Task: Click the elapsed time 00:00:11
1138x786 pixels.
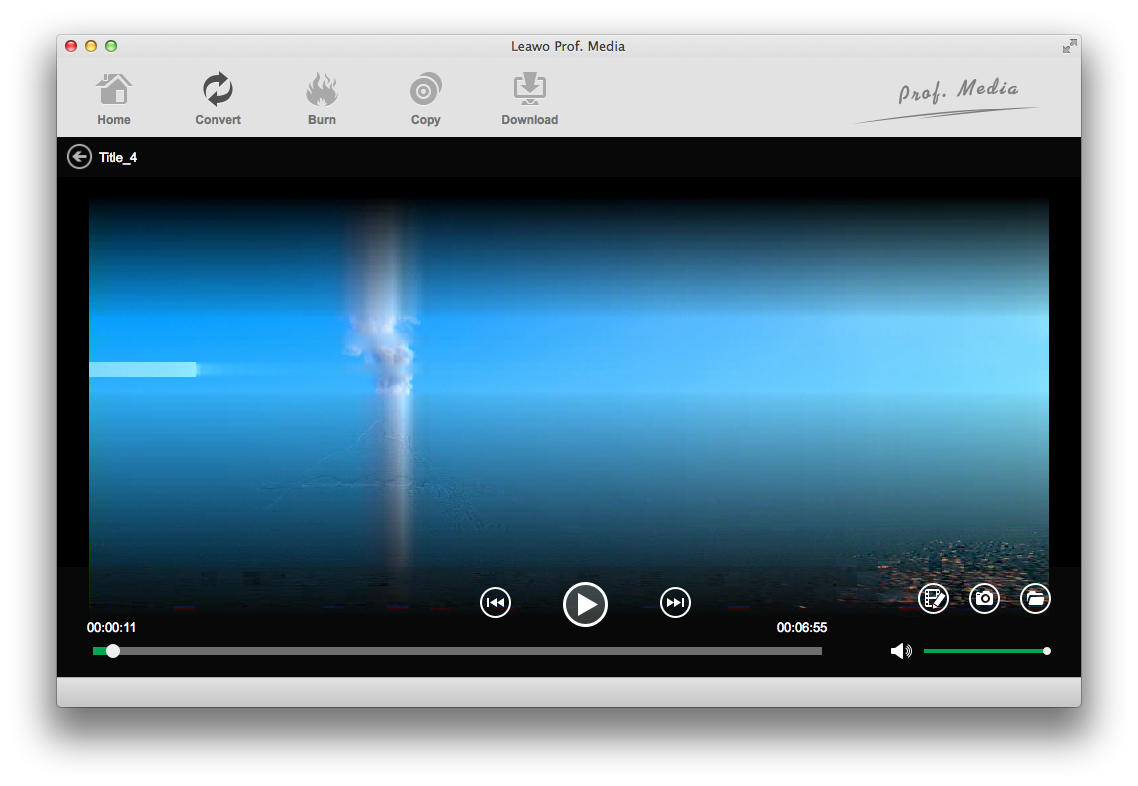Action: coord(111,627)
